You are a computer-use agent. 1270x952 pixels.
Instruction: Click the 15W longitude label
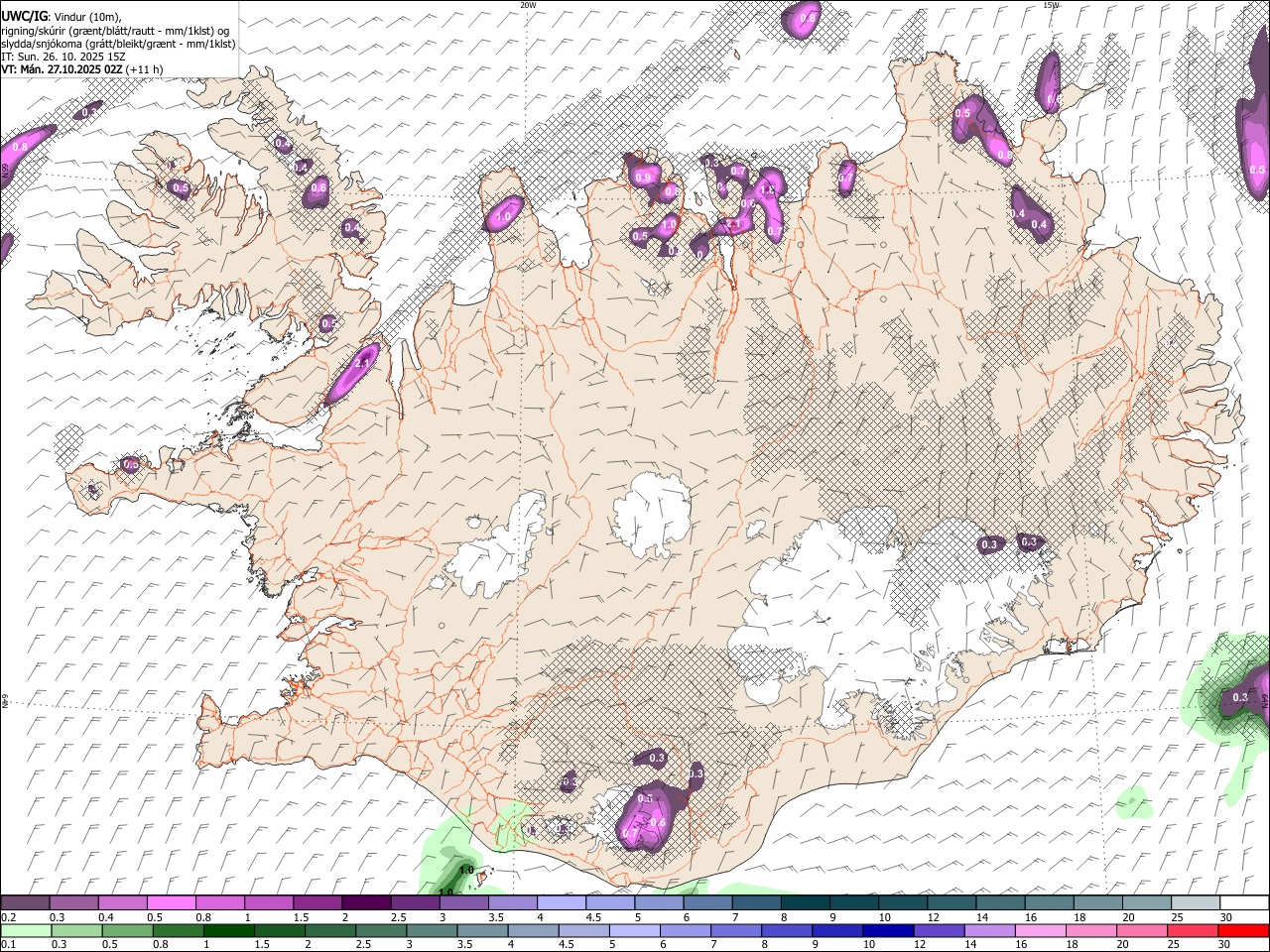[x=1052, y=5]
